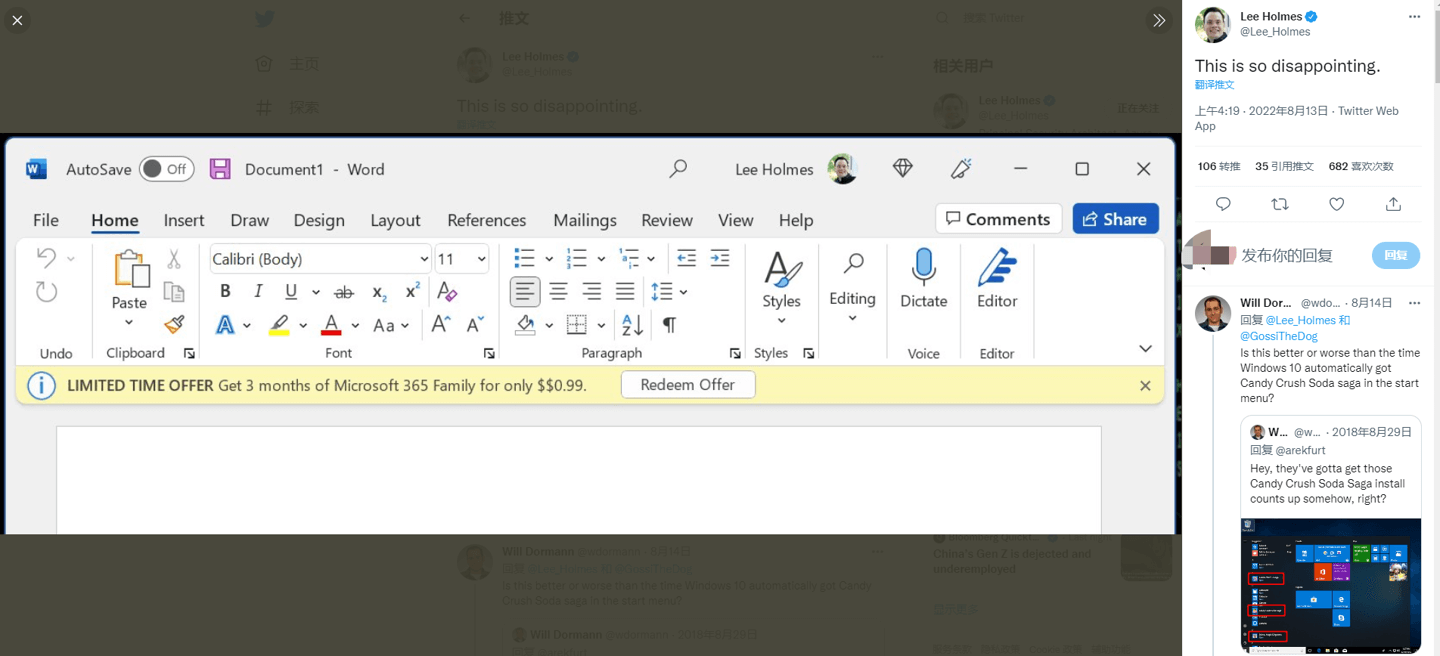The image size is (1440, 656).
Task: Toggle Italic formatting
Action: [258, 291]
